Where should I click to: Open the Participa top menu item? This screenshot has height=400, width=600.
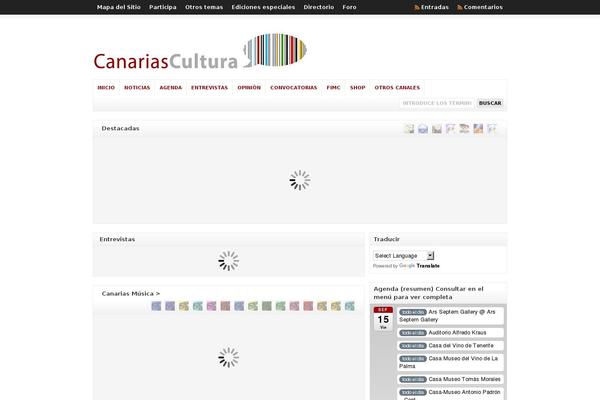(x=163, y=7)
